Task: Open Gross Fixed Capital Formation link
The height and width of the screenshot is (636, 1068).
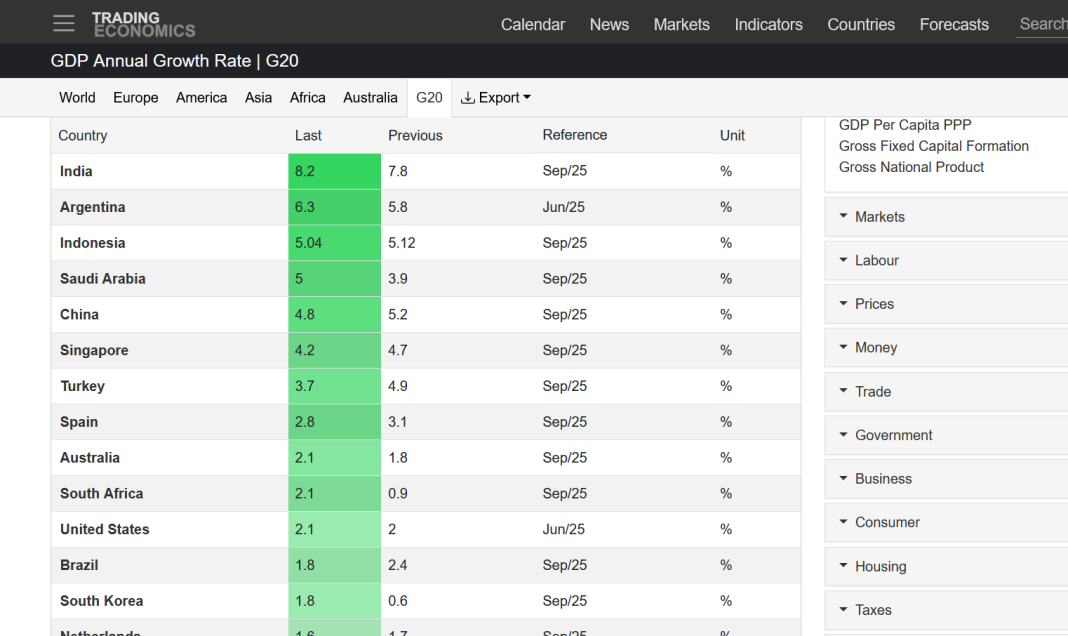Action: [933, 146]
